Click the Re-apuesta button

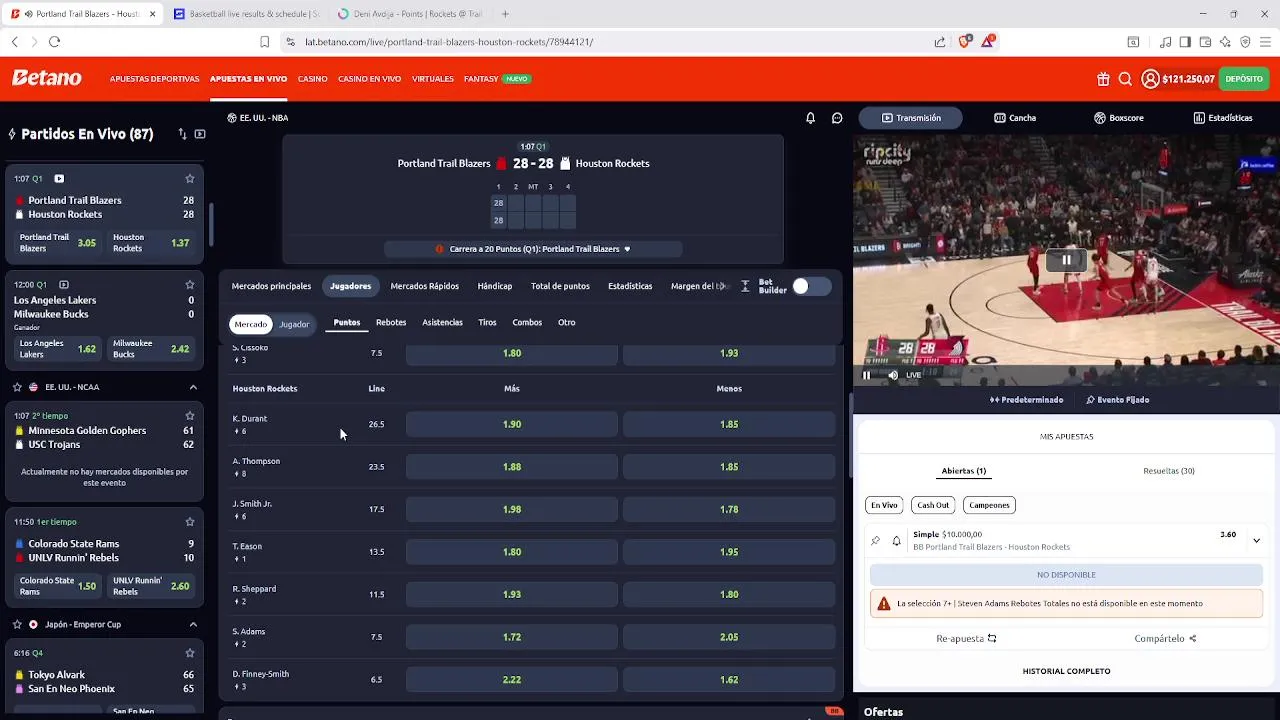966,639
